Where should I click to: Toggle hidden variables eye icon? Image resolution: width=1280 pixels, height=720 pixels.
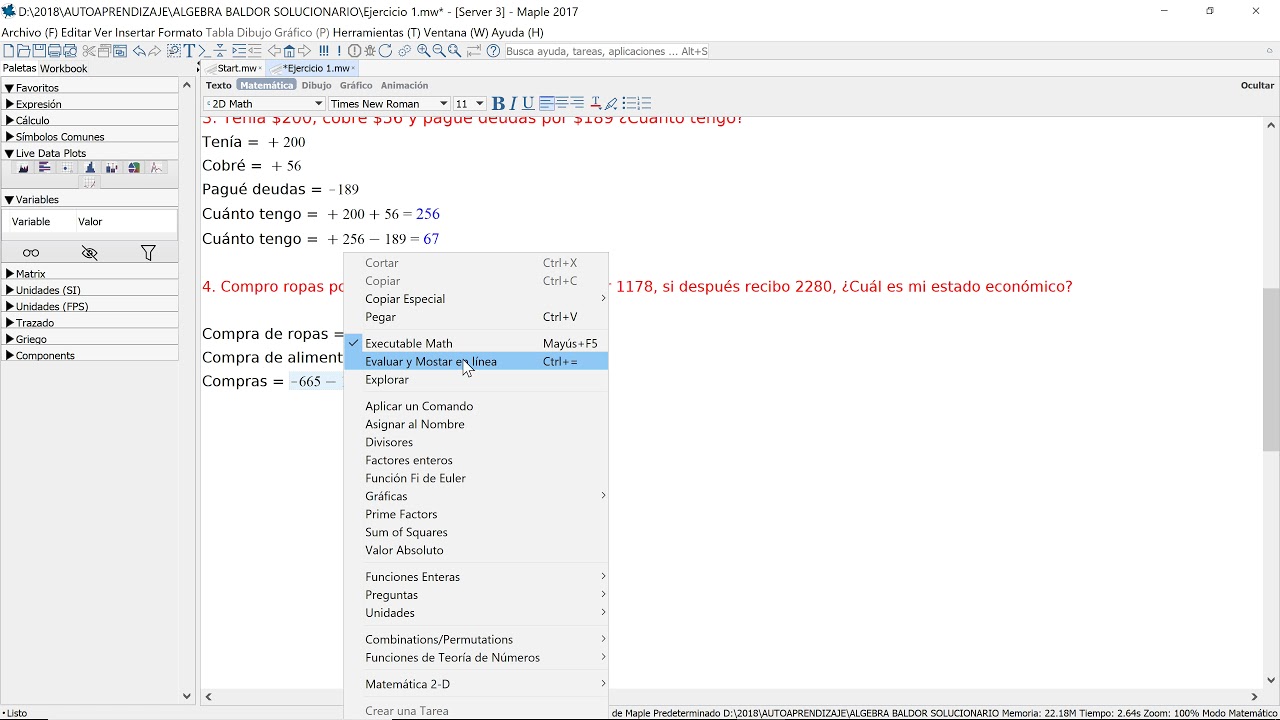point(89,253)
